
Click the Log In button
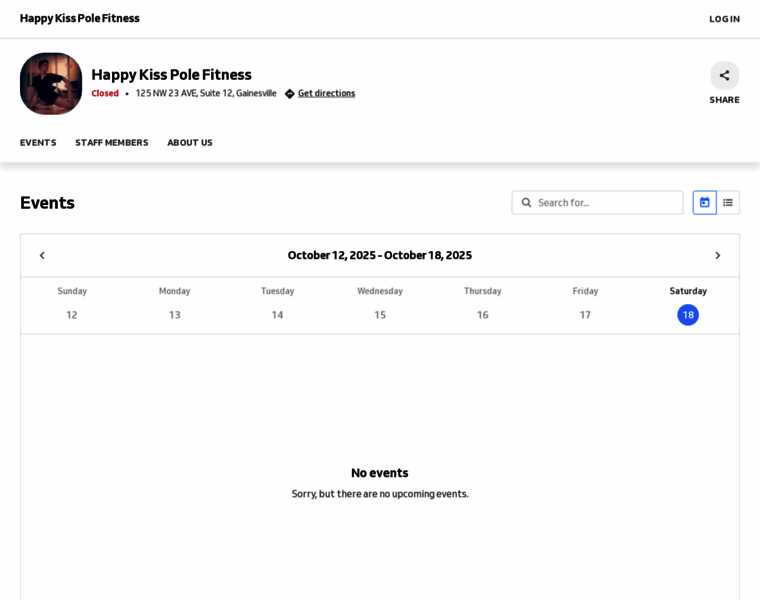tap(724, 19)
